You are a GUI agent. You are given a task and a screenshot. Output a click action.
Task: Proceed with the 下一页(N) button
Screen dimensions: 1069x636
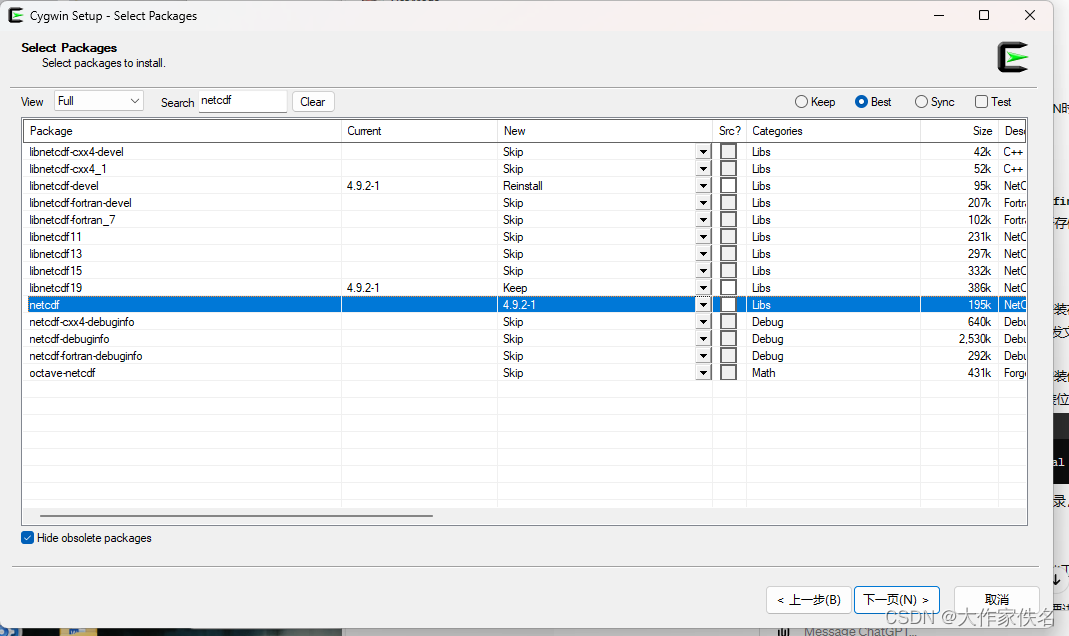(x=897, y=600)
